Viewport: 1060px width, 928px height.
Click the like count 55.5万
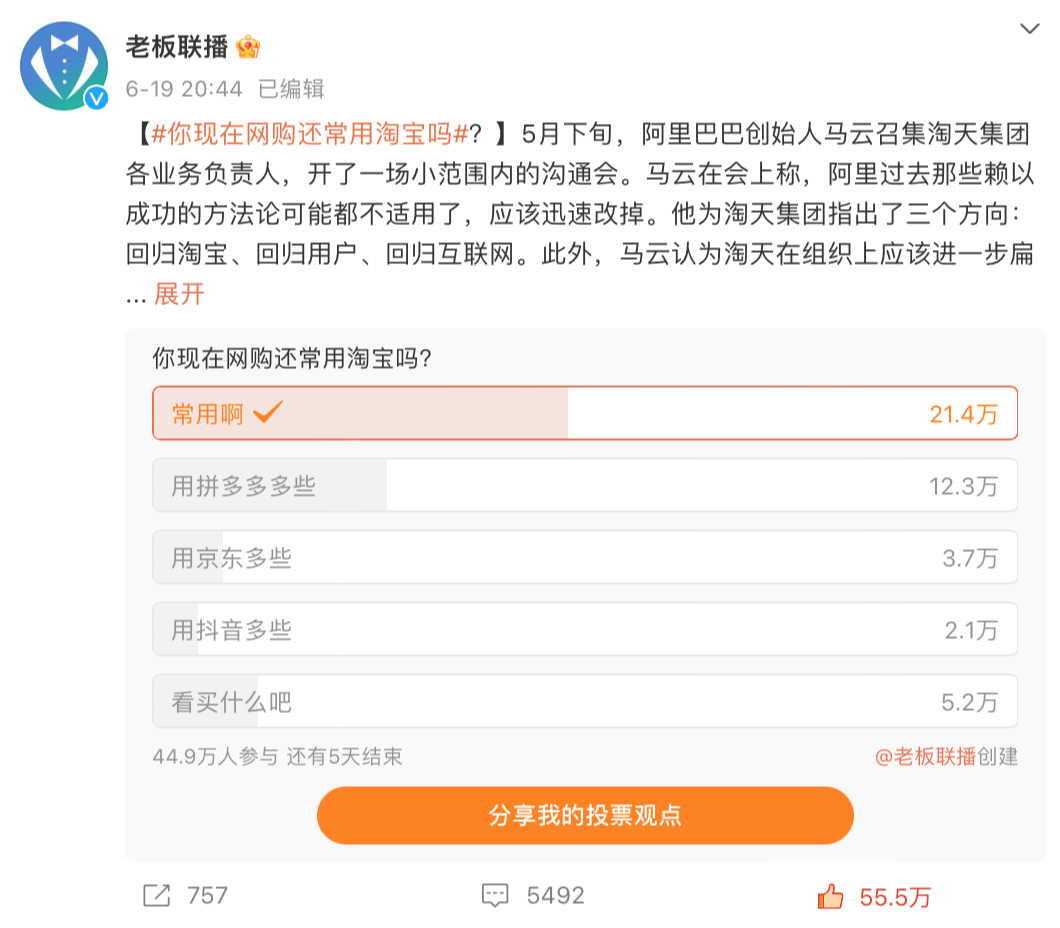pyautogui.click(x=893, y=898)
